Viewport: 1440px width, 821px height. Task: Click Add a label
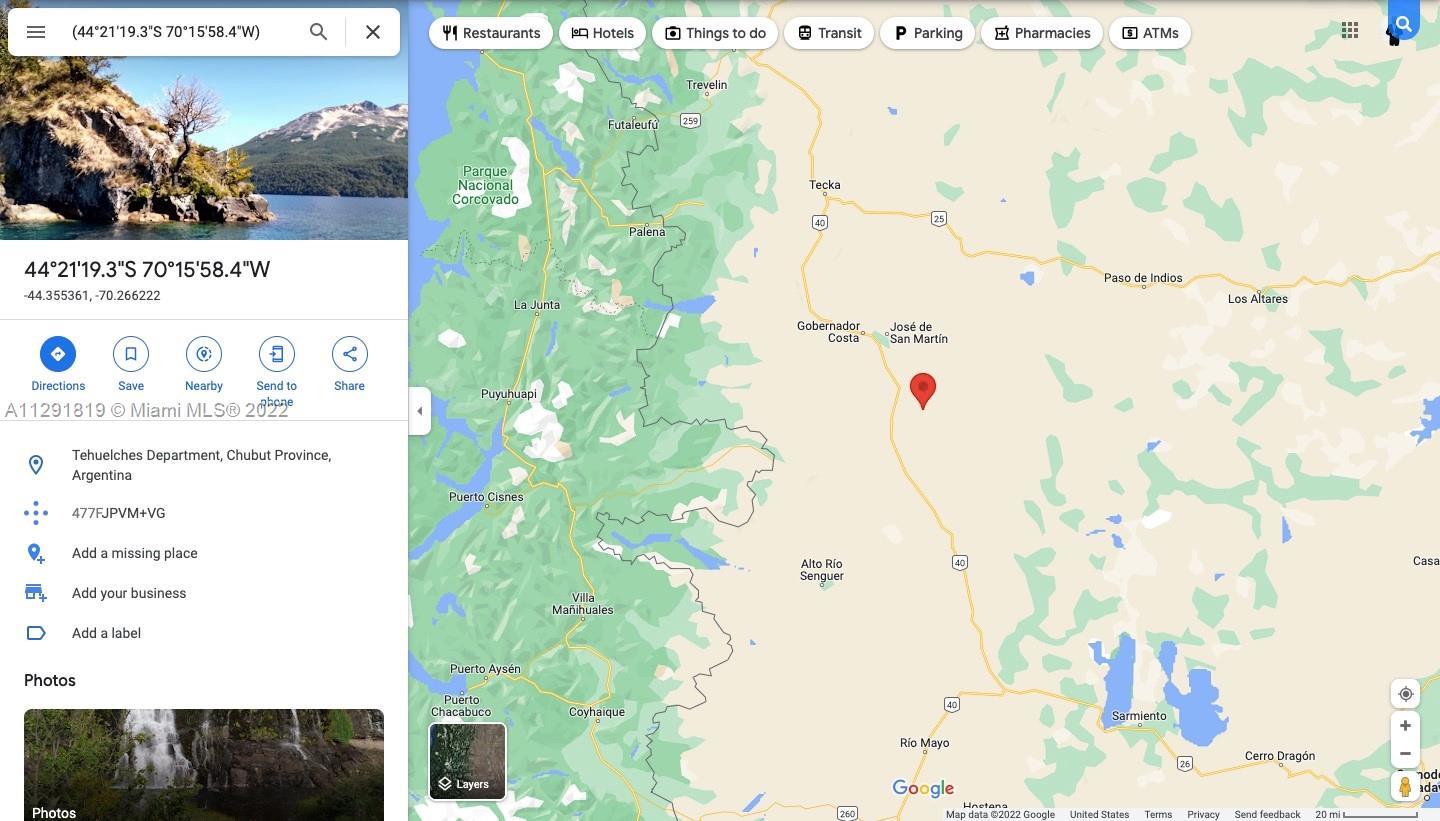(106, 633)
